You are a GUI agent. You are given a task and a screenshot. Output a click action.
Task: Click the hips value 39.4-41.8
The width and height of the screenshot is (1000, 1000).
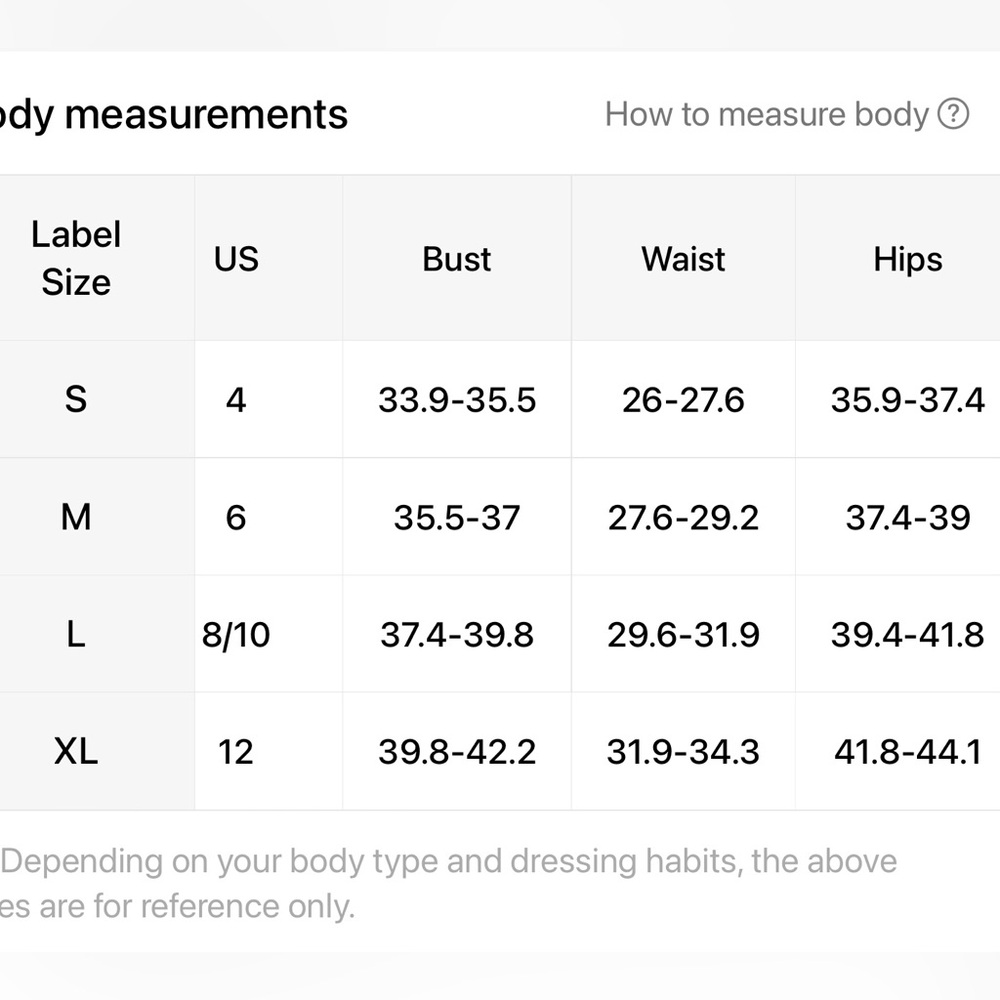coord(907,634)
